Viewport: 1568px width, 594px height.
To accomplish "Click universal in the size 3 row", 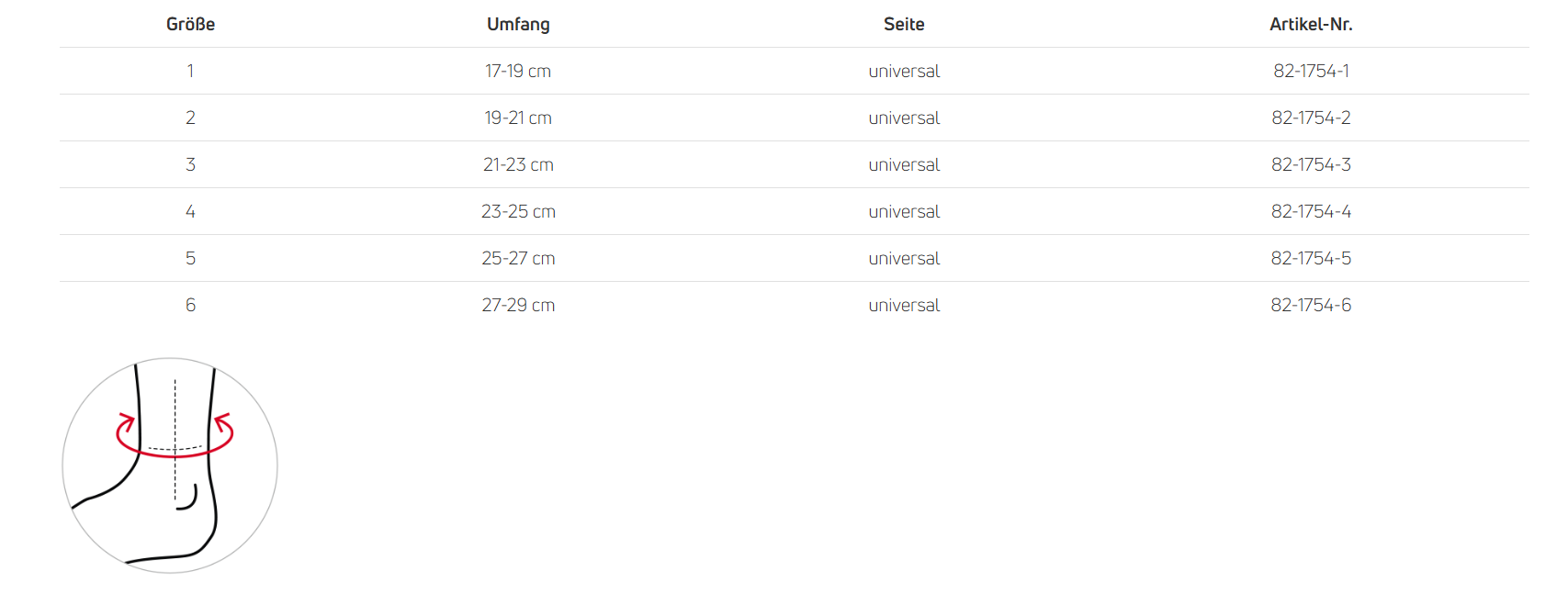I will 904,164.
